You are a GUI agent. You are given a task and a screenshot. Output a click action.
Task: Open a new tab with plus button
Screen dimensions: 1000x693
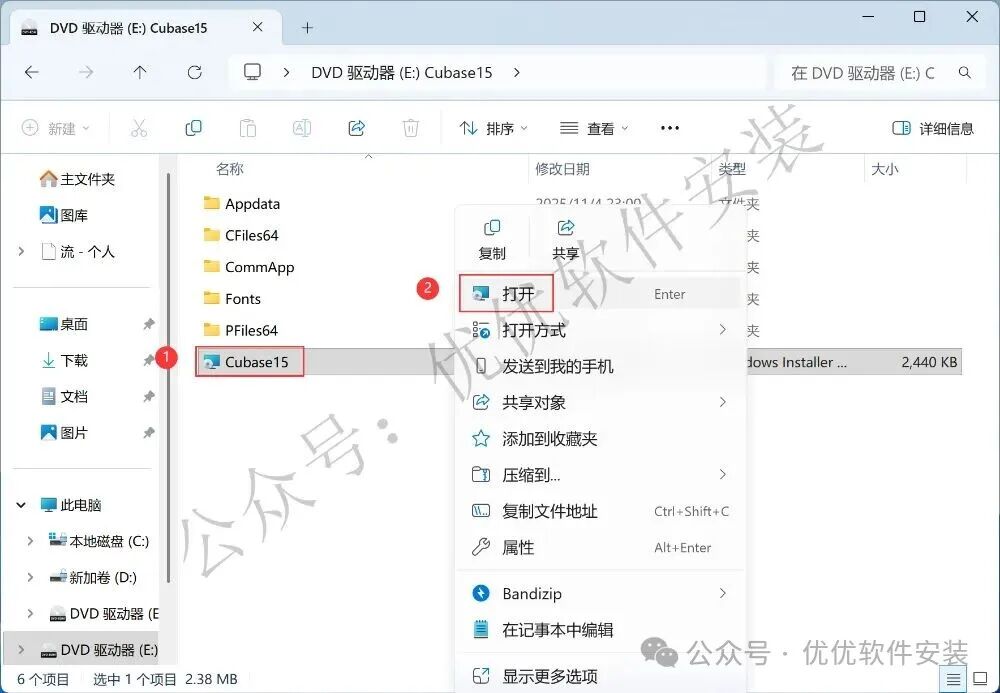[307, 27]
